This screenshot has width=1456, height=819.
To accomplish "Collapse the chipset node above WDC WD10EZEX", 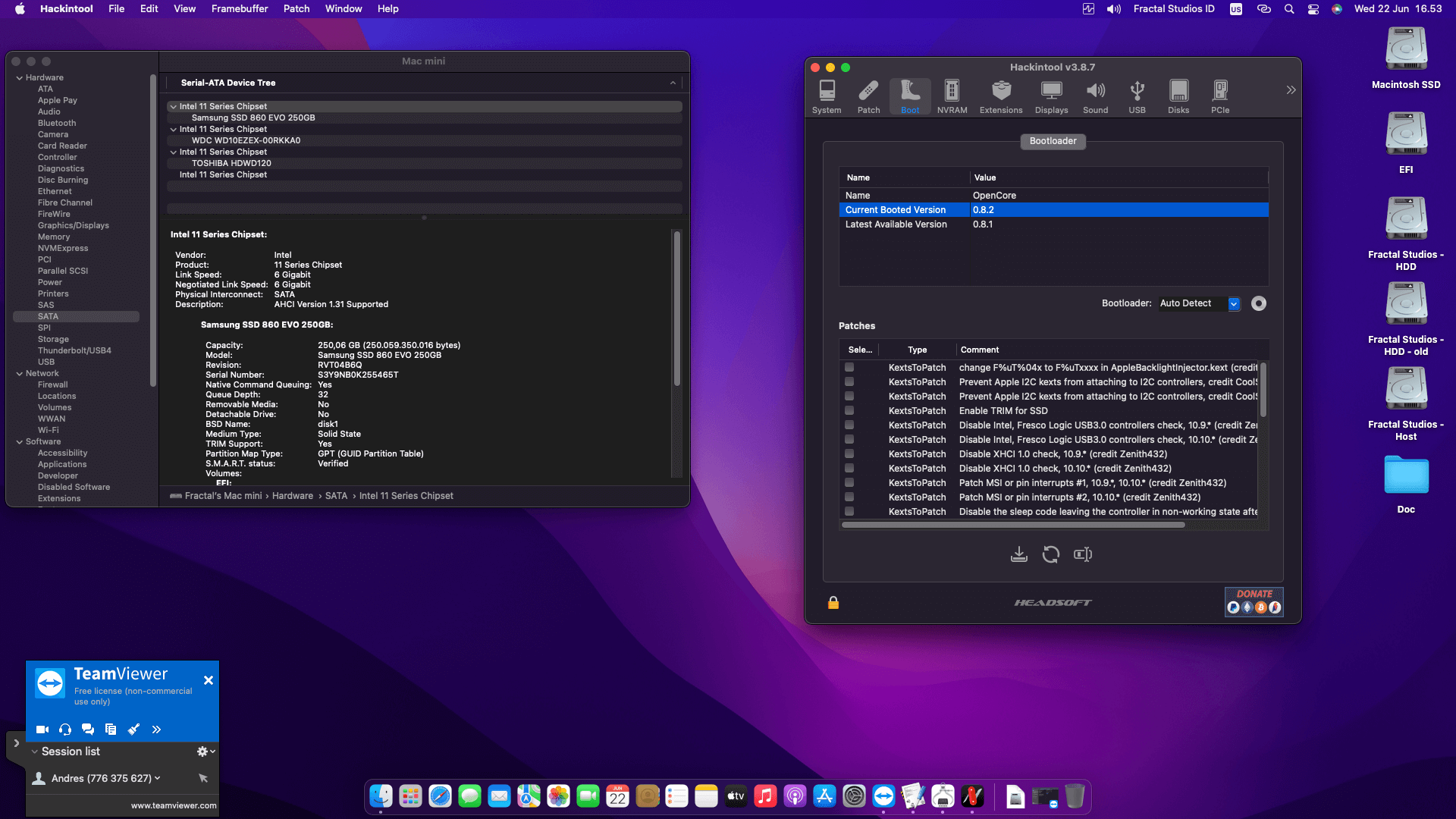I will [174, 130].
